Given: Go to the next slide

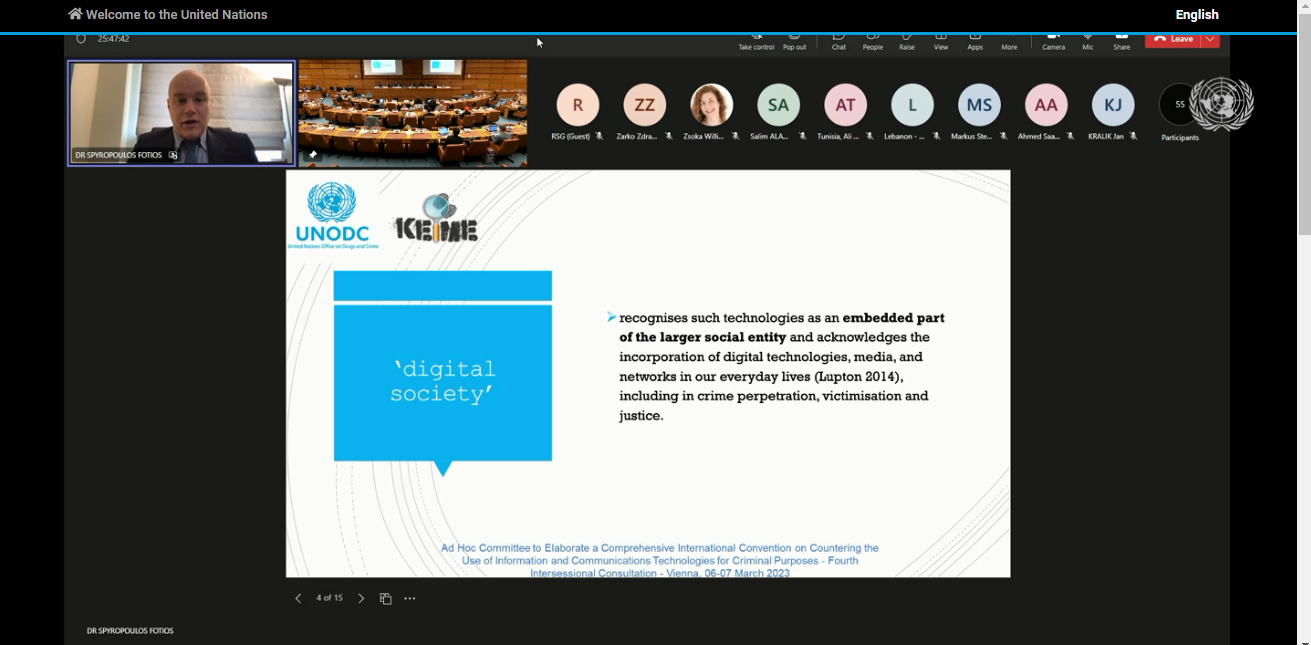Looking at the screenshot, I should pos(361,599).
